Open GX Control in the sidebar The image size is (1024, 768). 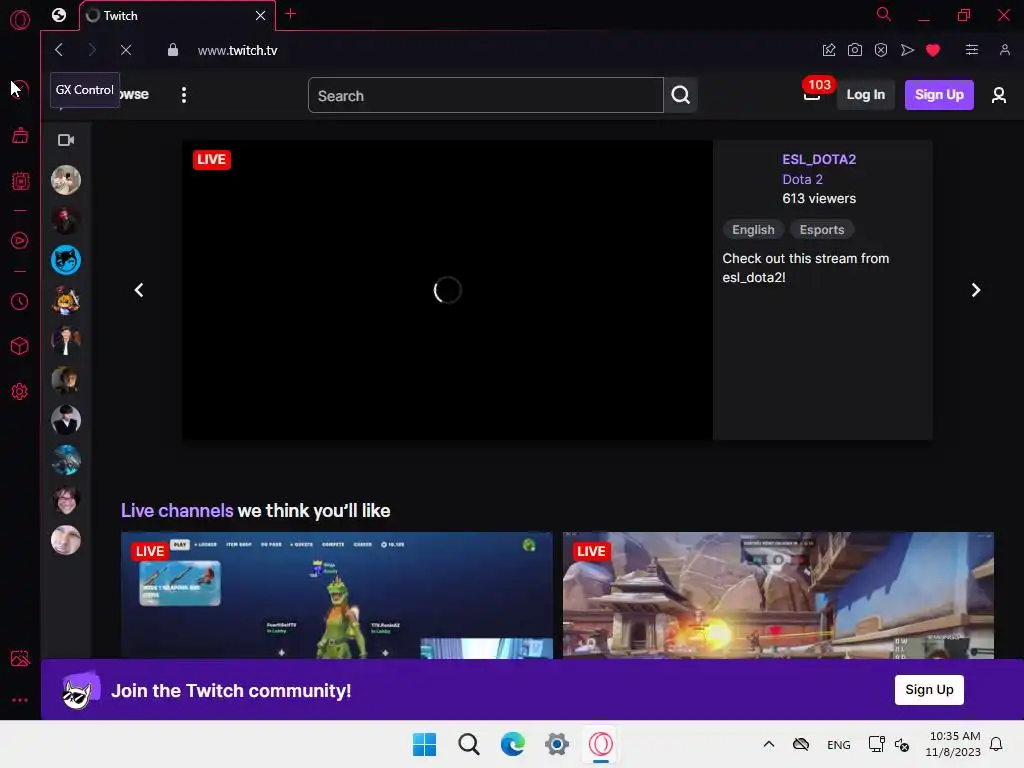point(20,88)
